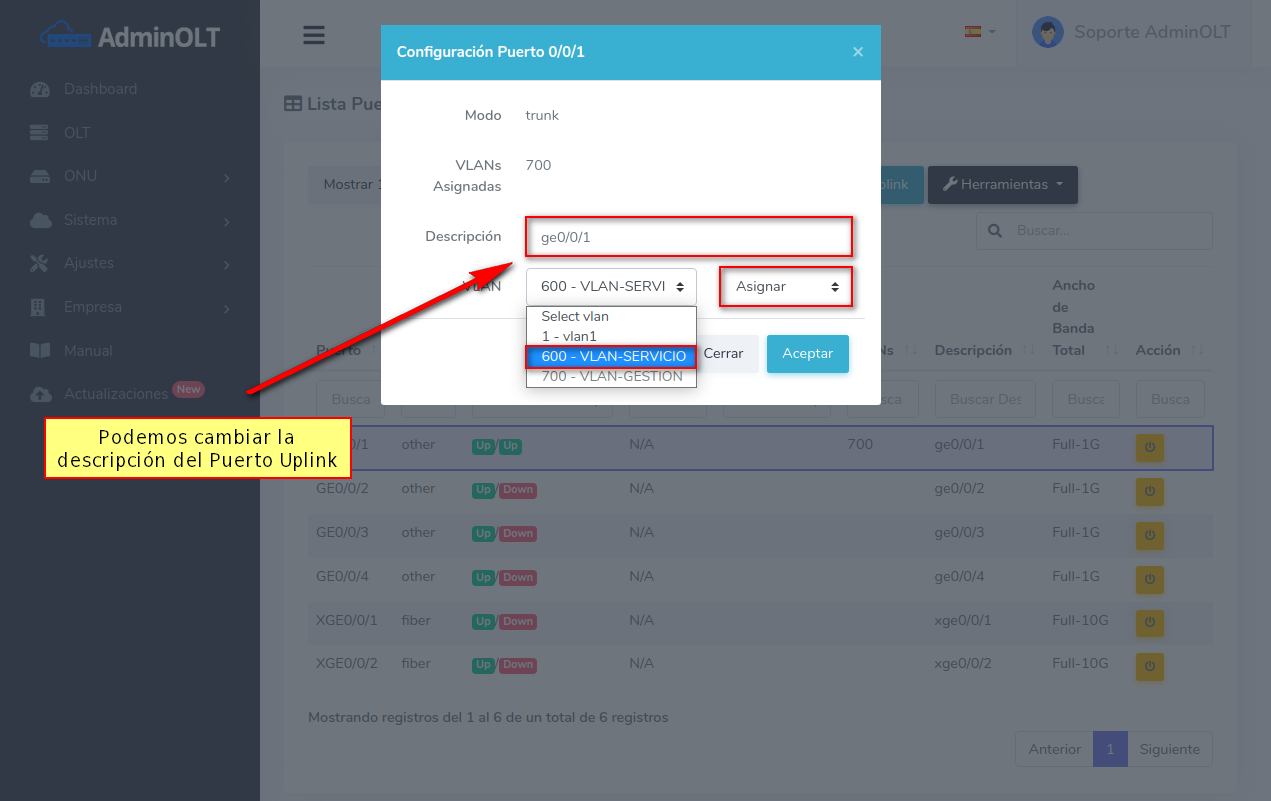Open the Spanish flag language dropdown
Image resolution: width=1271 pixels, height=801 pixels.
pos(979,32)
